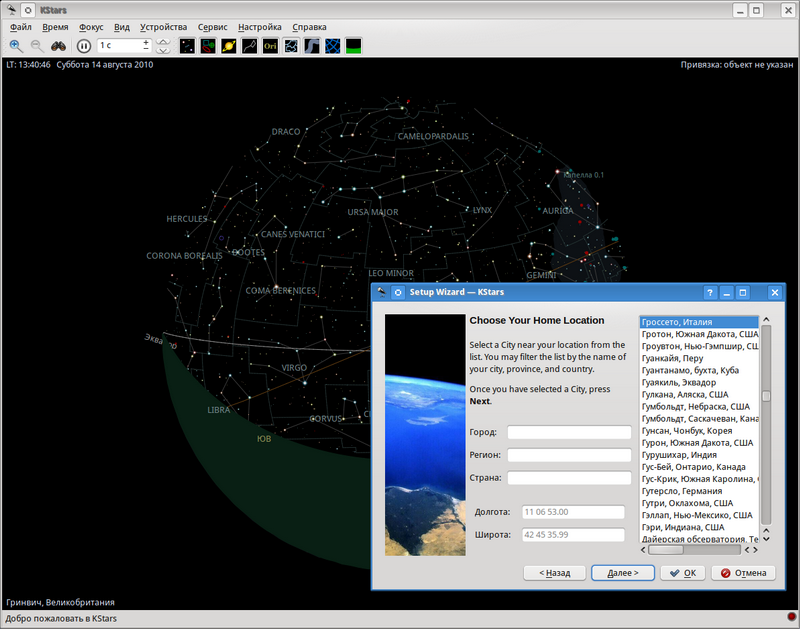Decrease time step with minus sign

pos(146,48)
